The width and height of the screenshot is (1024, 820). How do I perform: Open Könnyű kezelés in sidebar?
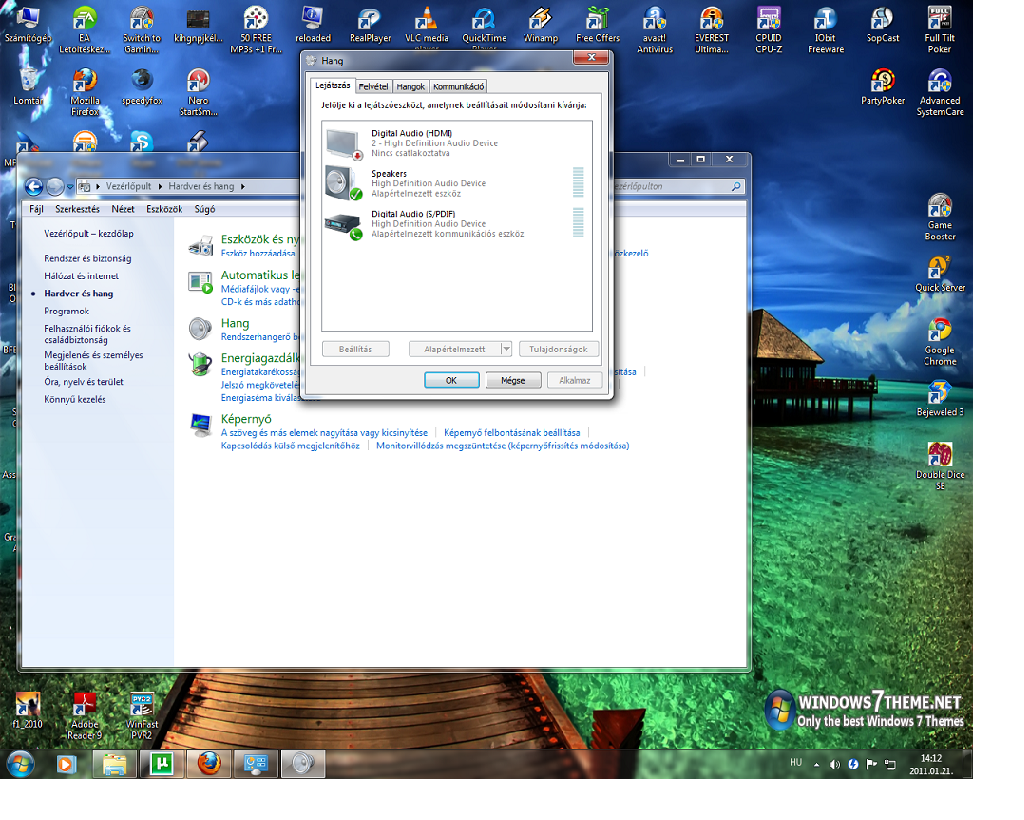tap(74, 400)
